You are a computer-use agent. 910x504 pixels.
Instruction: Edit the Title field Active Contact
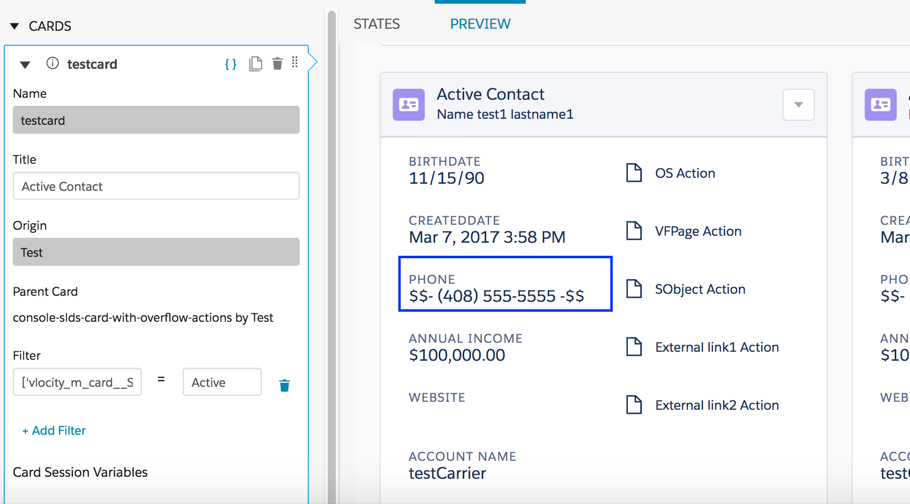click(156, 186)
